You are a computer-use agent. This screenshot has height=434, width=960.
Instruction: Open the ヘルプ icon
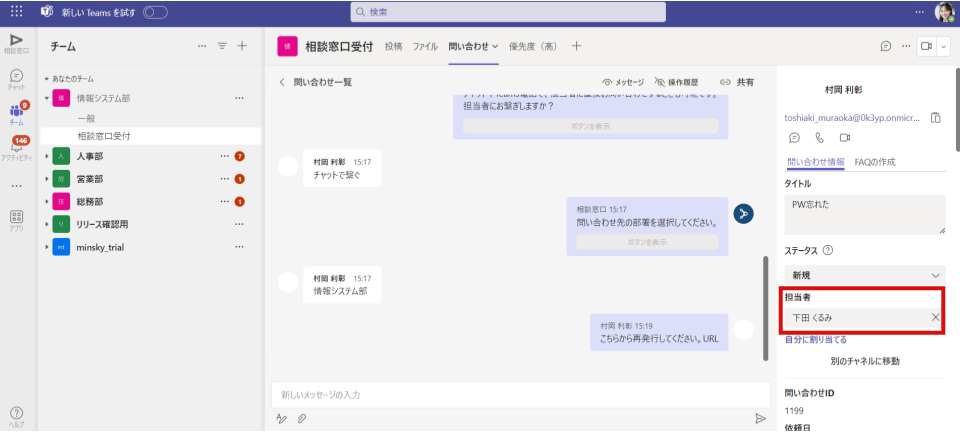(17, 417)
